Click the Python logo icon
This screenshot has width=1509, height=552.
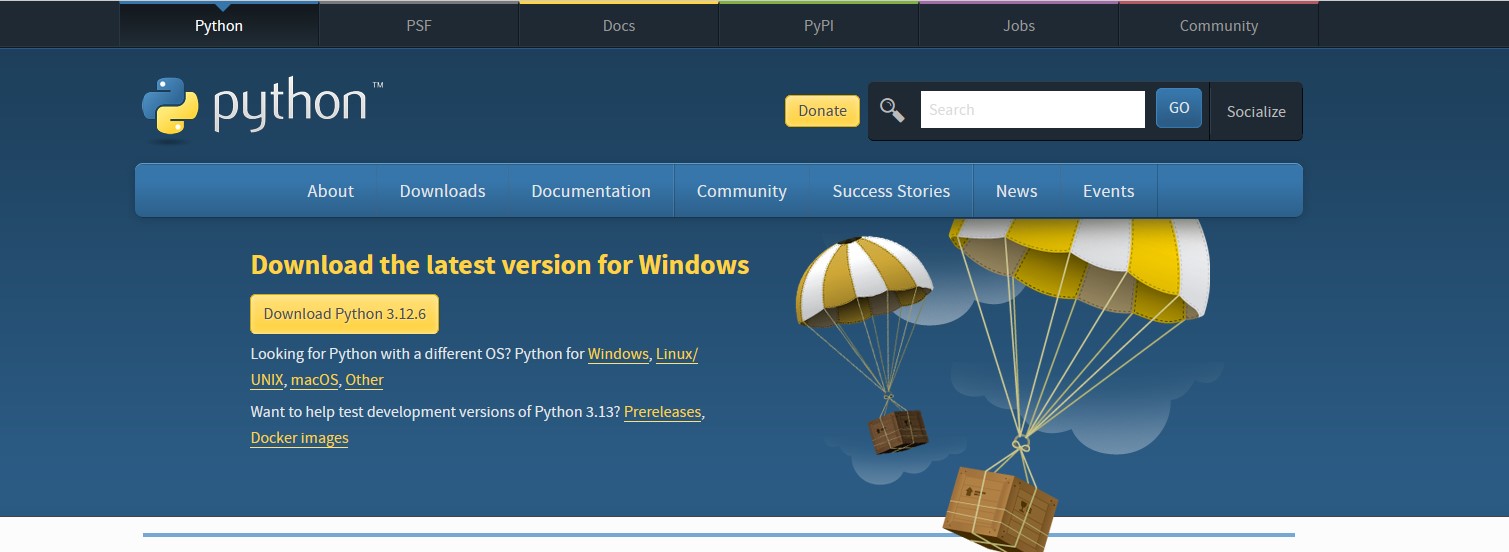point(170,106)
